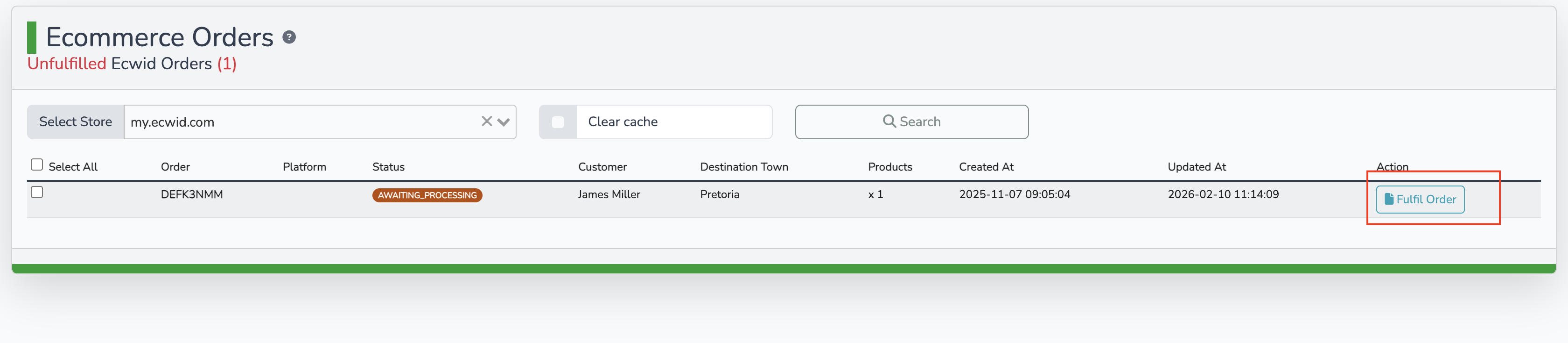Viewport: 1568px width, 343px height.
Task: Click the Customer column header
Action: 602,167
